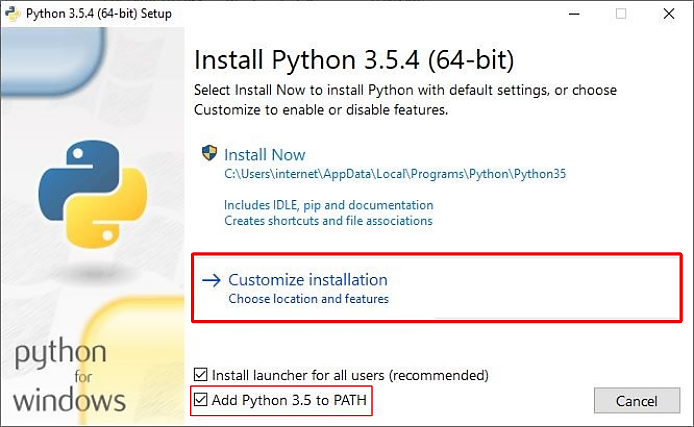694x427 pixels.
Task: Click the Install Now link text
Action: [264, 155]
